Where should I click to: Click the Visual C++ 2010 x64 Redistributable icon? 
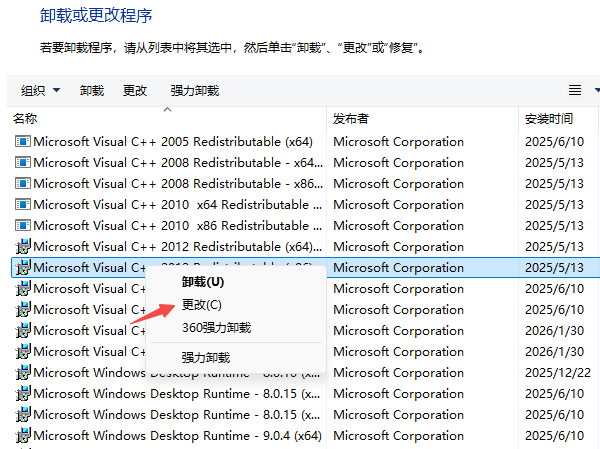[23, 205]
